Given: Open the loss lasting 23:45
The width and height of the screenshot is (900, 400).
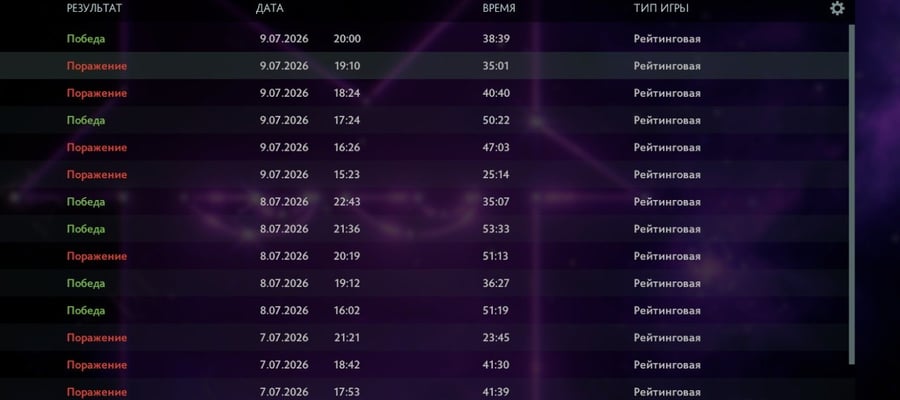Looking at the screenshot, I should 425,337.
